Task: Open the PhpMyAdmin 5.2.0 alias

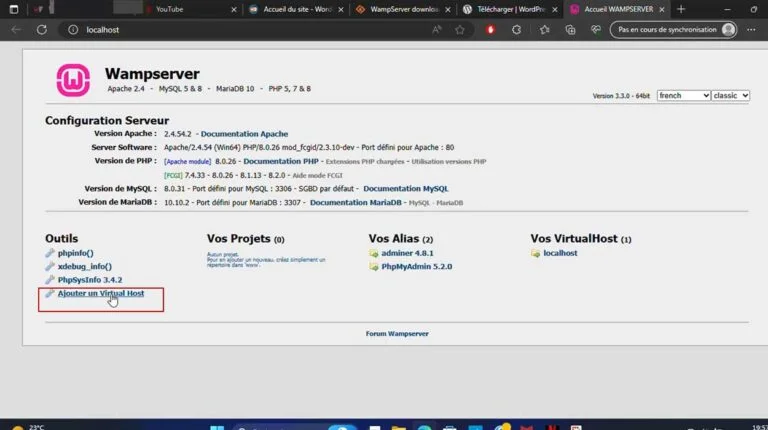Action: [417, 266]
